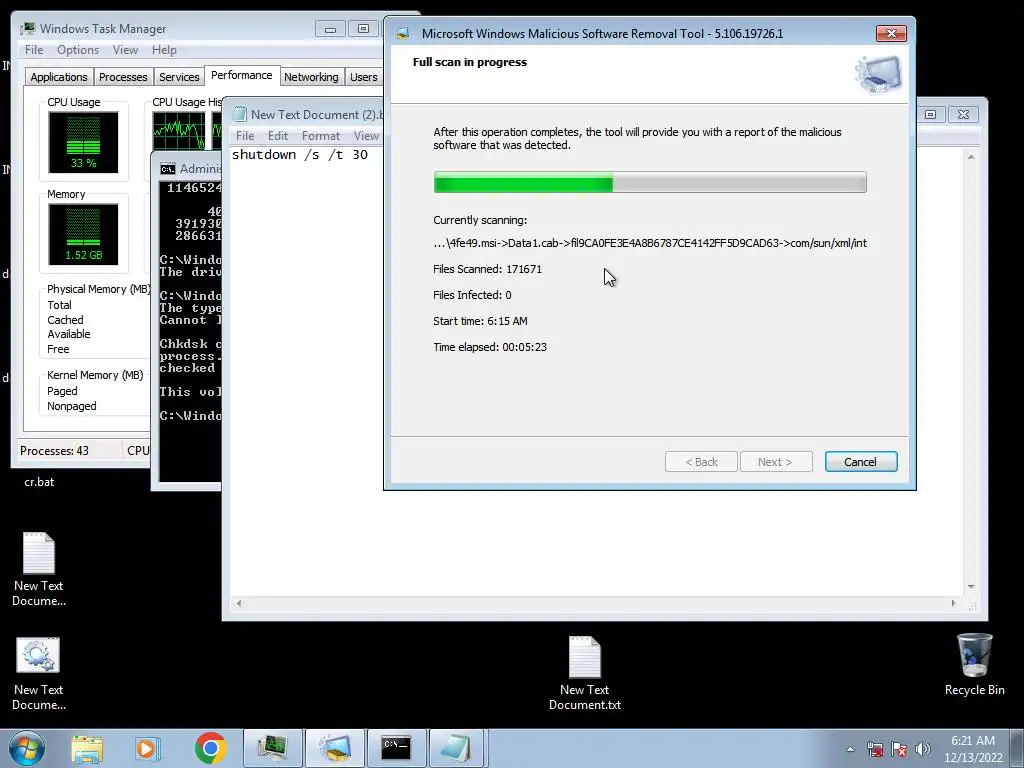1024x768 pixels.
Task: Switch to the Applications tab
Action: point(59,77)
